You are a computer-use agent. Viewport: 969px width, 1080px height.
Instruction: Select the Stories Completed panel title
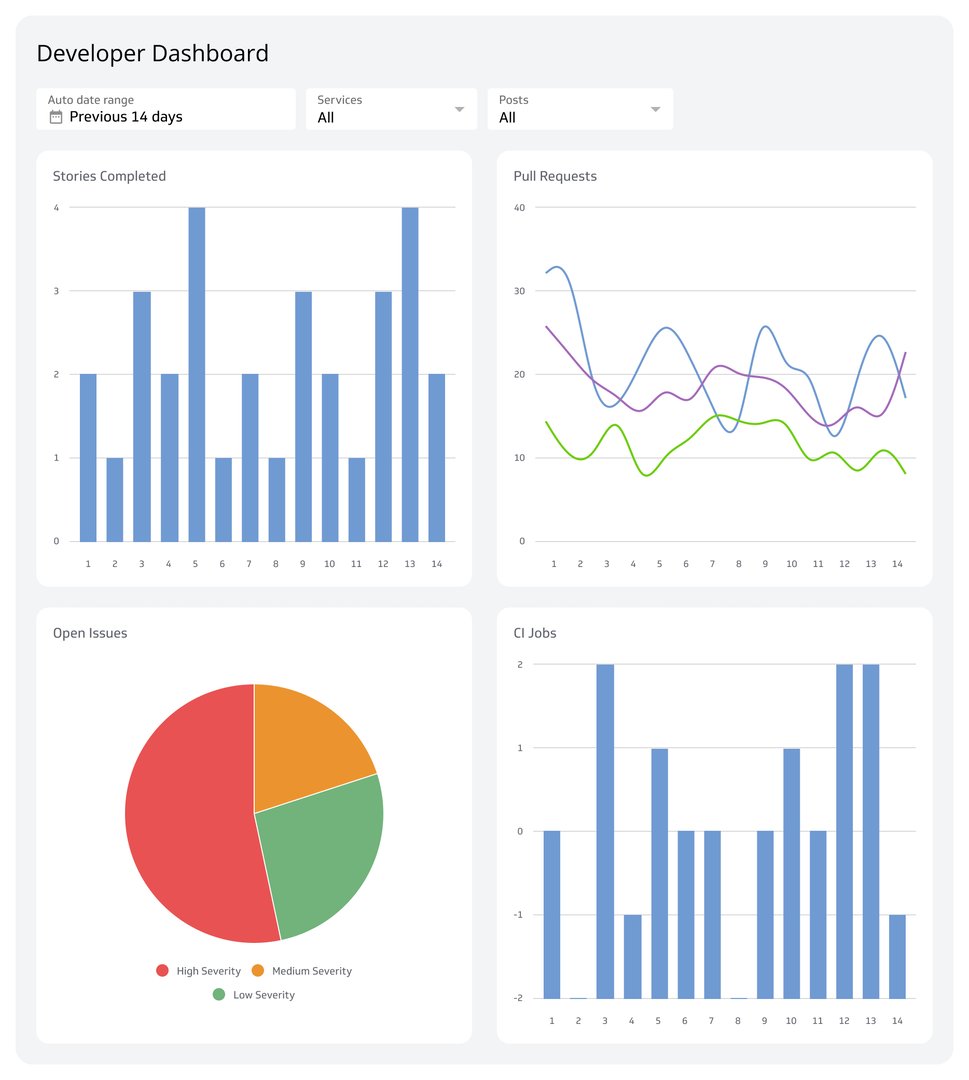109,176
